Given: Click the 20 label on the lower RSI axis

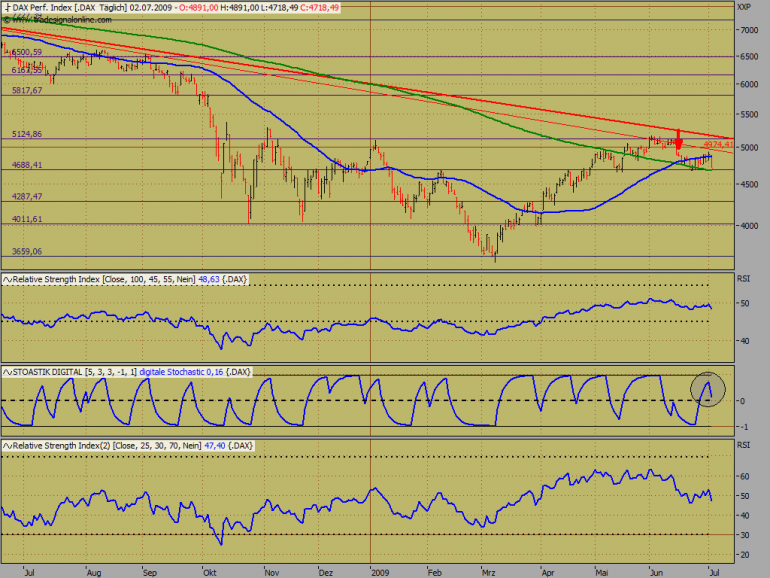Looking at the screenshot, I should point(745,555).
